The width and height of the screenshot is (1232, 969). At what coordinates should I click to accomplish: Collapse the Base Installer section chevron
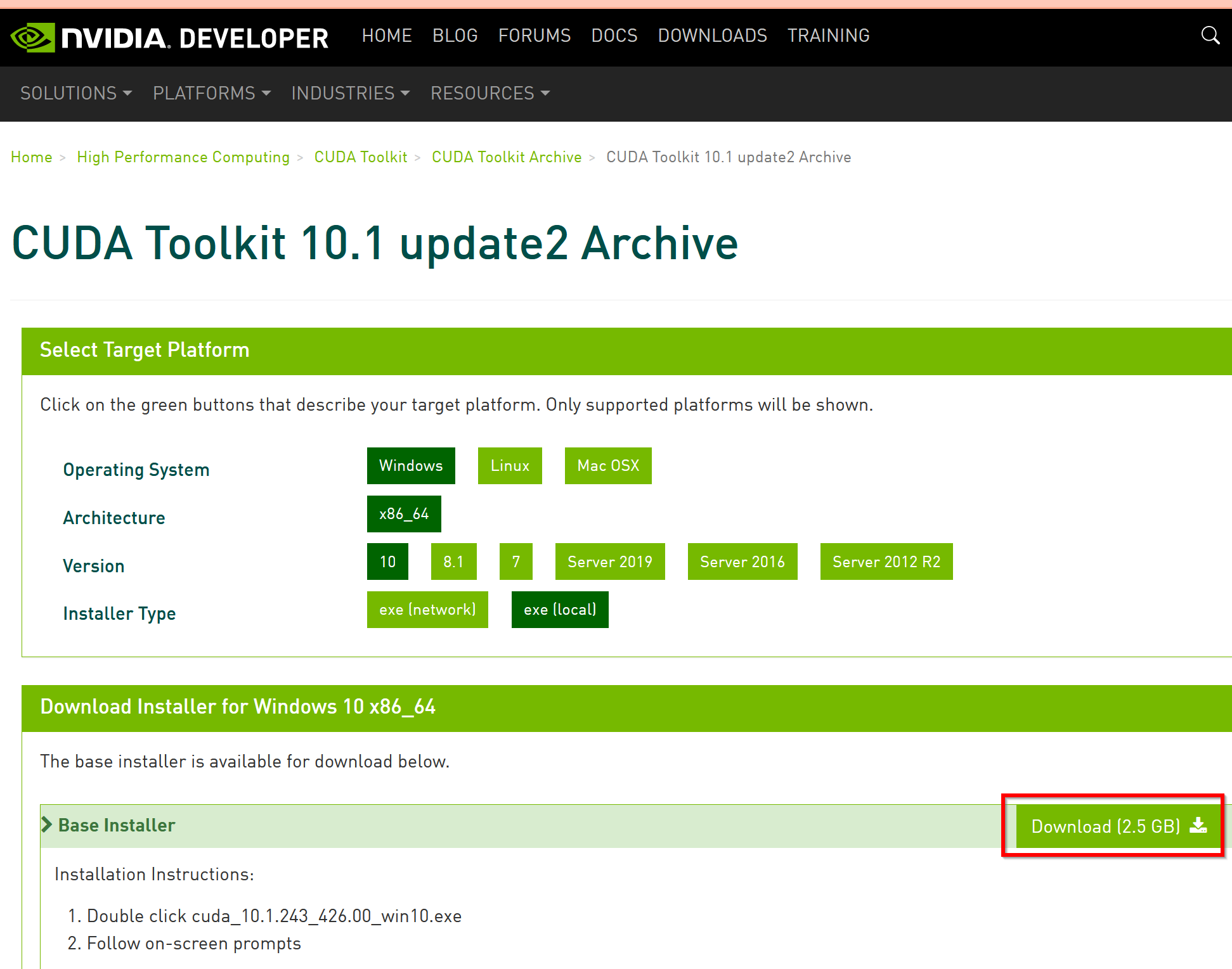pos(46,825)
